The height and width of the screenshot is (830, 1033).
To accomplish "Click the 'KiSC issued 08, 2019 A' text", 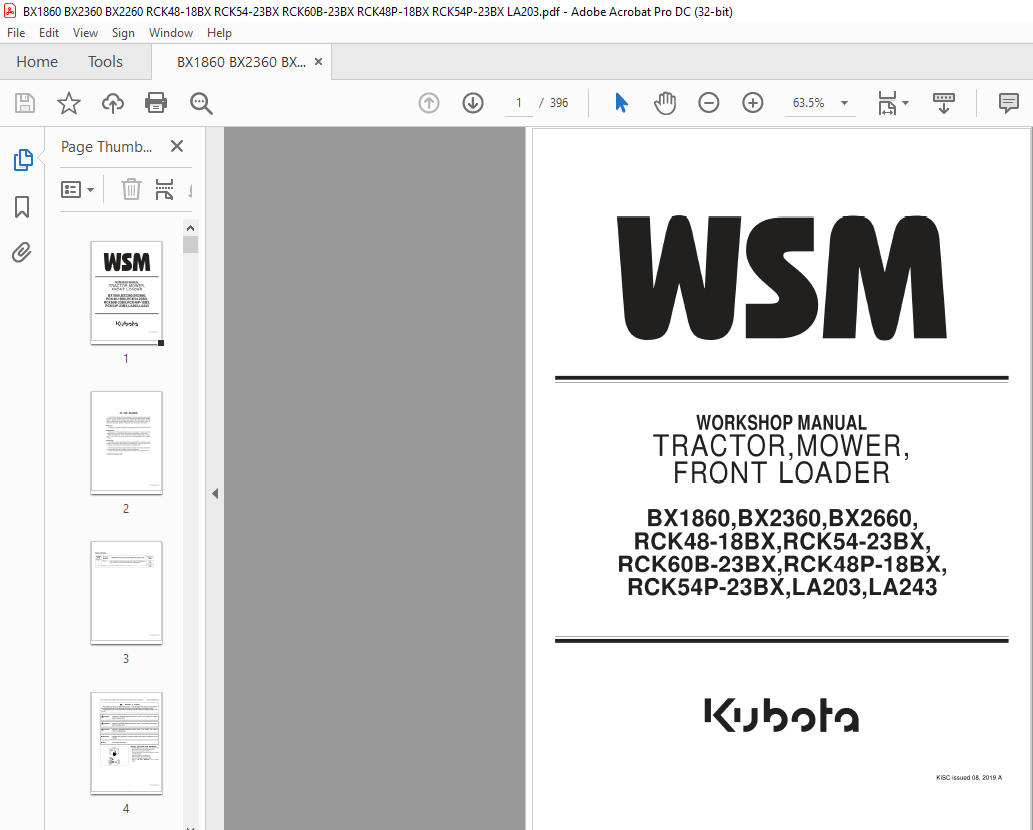I will click(968, 778).
